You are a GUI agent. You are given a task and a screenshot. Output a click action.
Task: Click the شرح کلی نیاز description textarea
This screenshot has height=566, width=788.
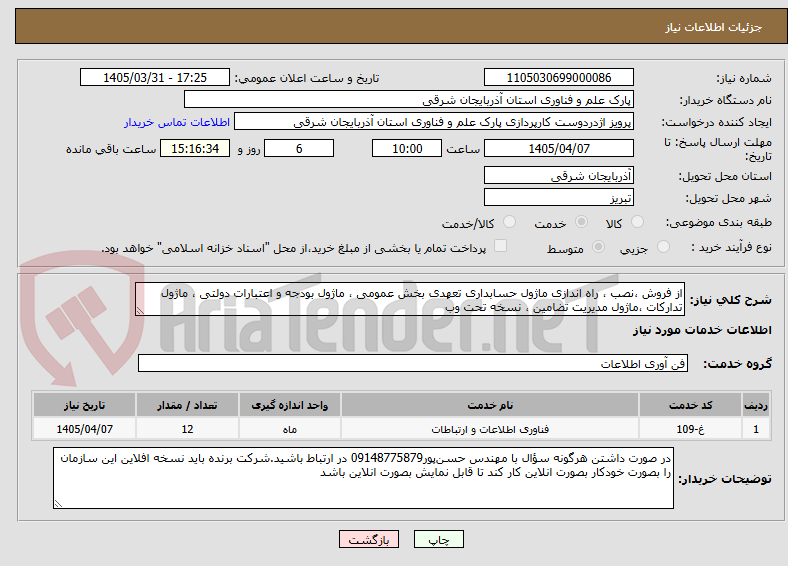[x=410, y=300]
